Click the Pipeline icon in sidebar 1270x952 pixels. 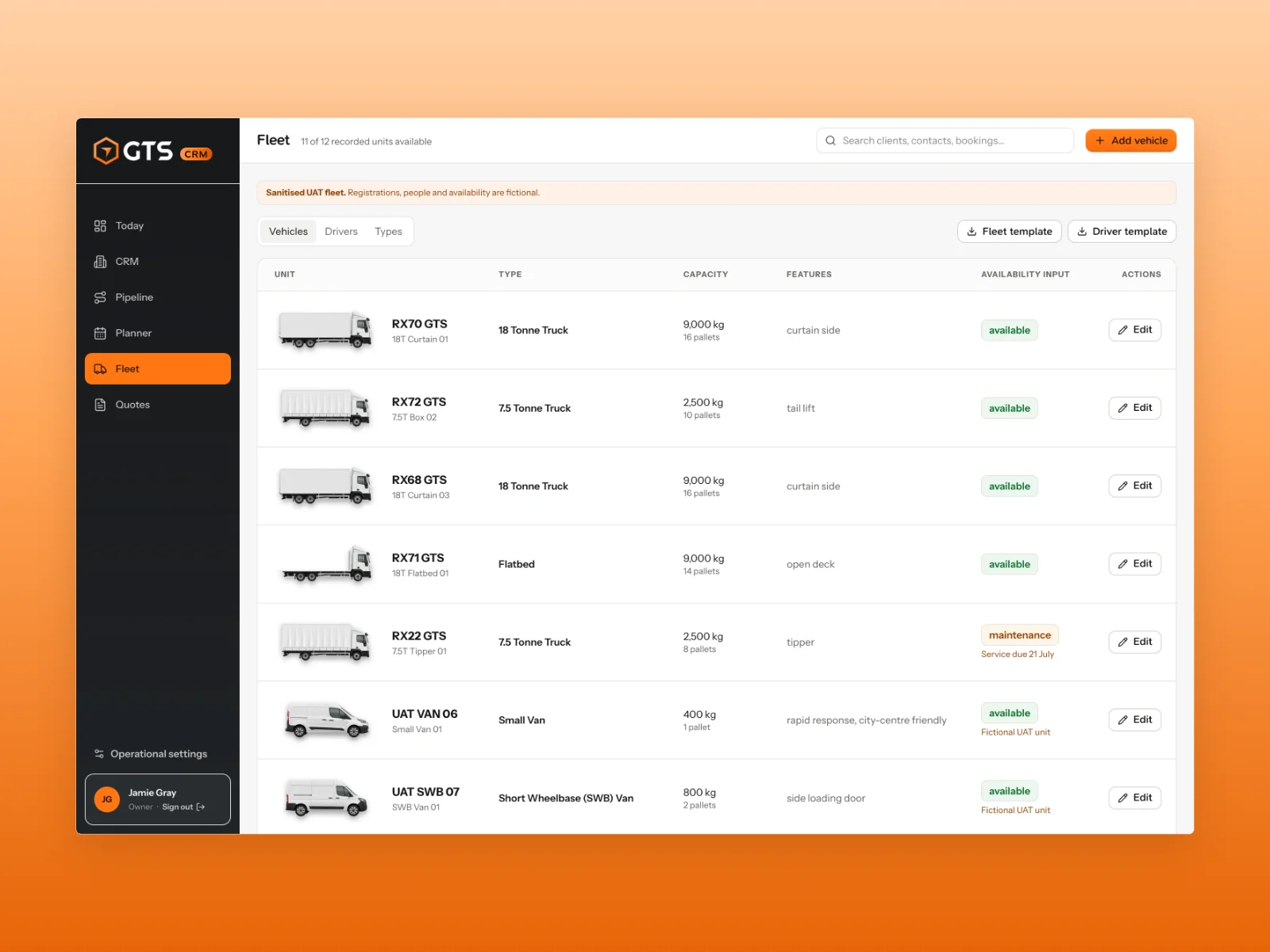[100, 297]
